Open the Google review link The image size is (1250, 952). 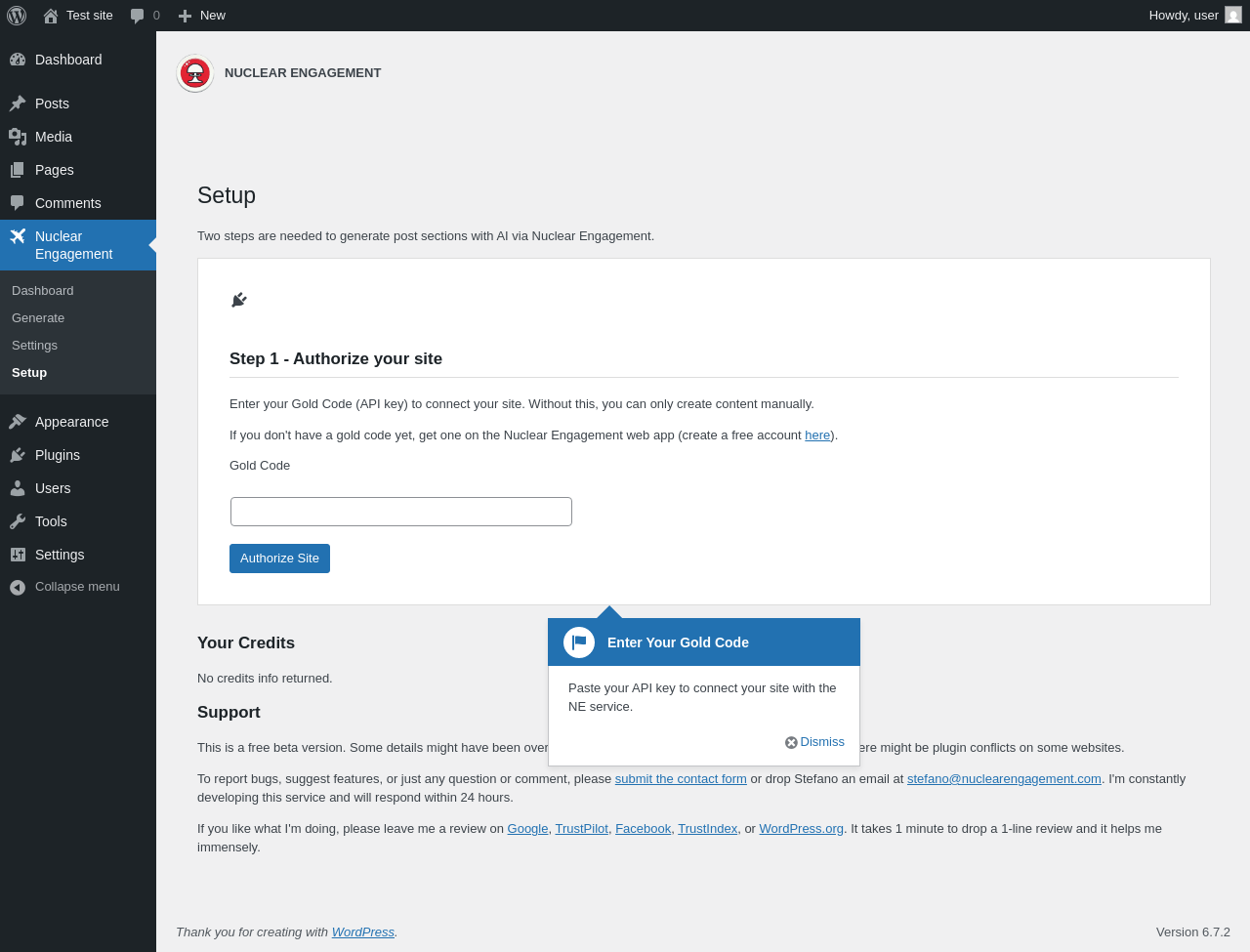527,829
